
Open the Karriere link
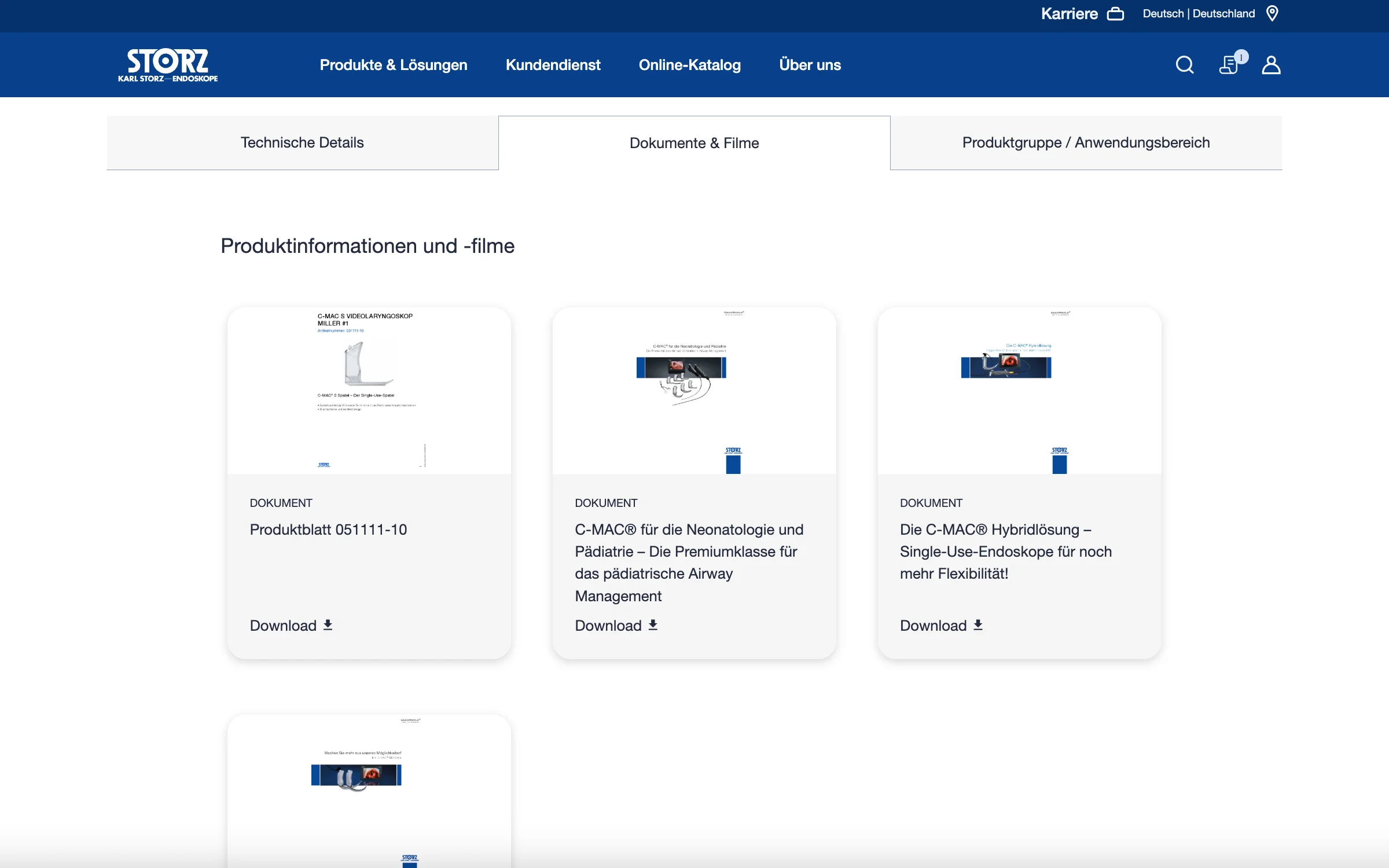pyautogui.click(x=1069, y=14)
